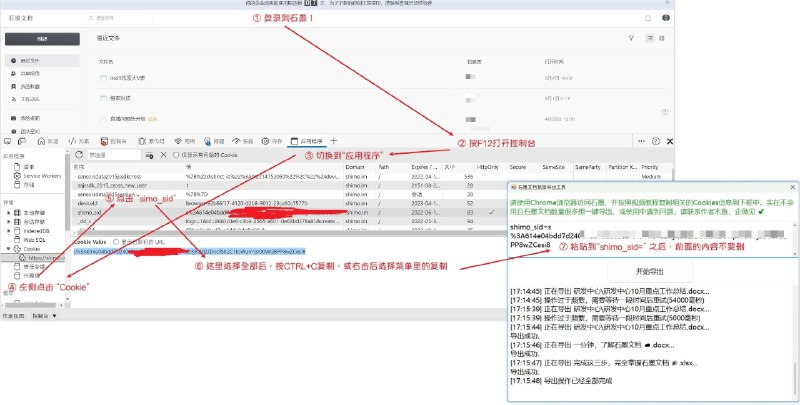This screenshot has height=405, width=800.
Task: Open the user avatar menu in Shimo header
Action: click(666, 18)
